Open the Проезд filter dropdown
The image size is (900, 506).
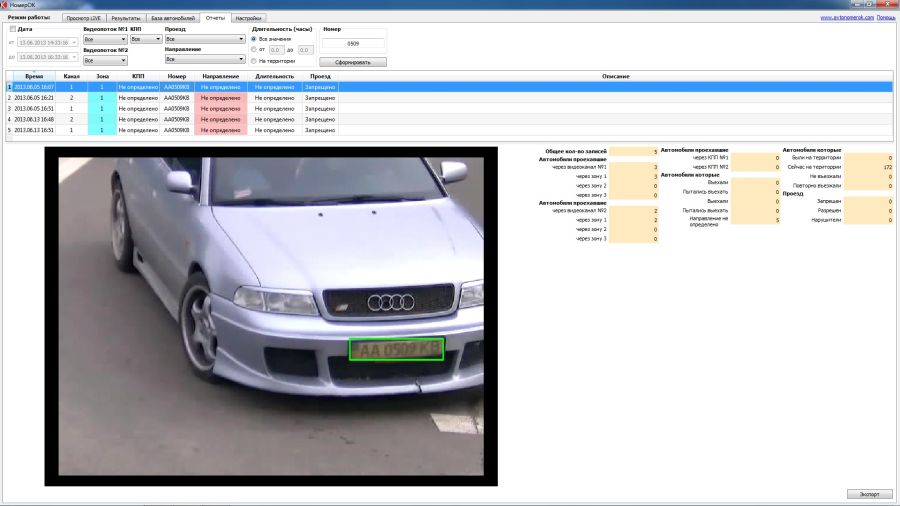[204, 39]
